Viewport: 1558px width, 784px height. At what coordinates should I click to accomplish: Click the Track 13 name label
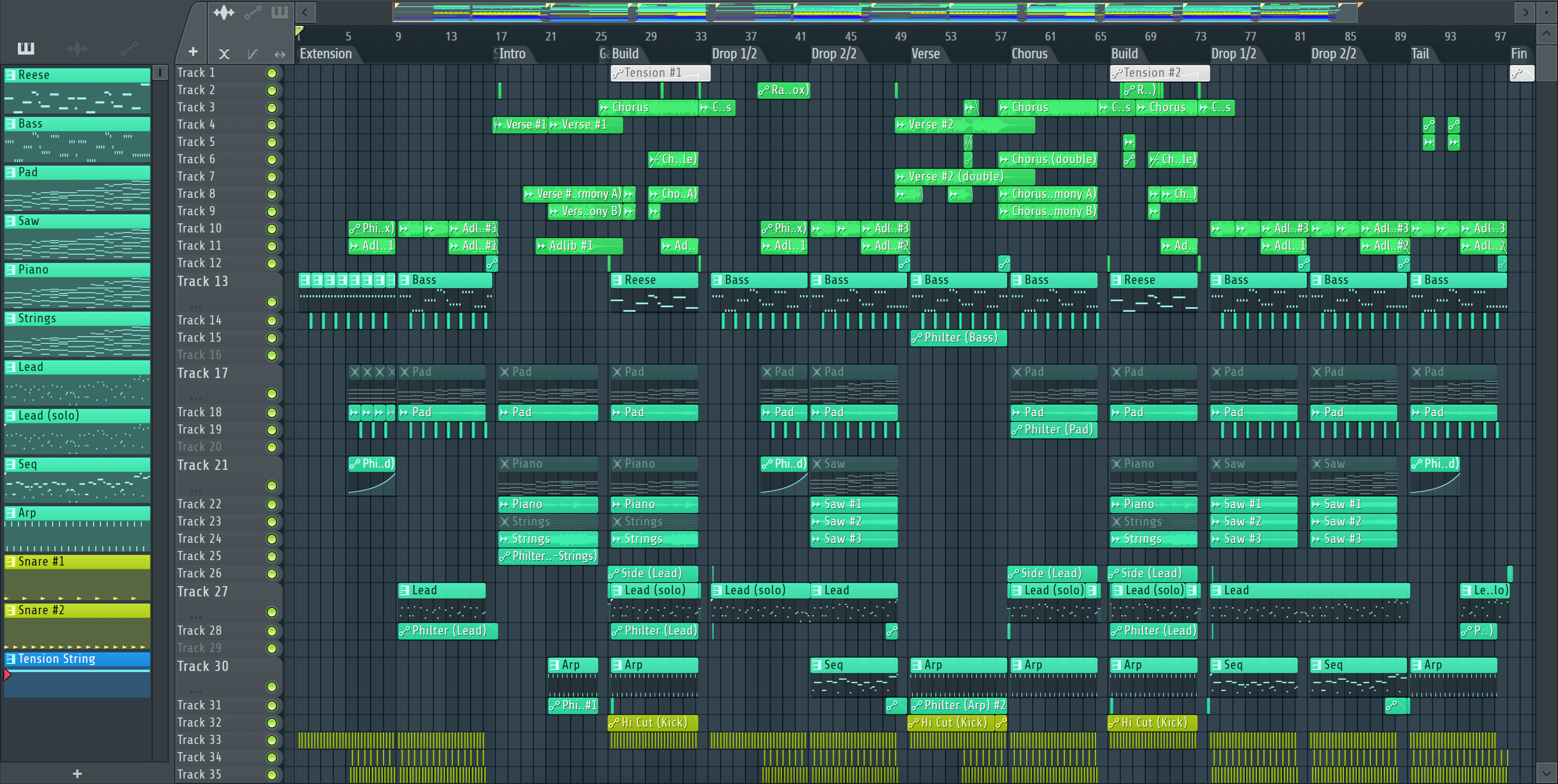point(203,282)
